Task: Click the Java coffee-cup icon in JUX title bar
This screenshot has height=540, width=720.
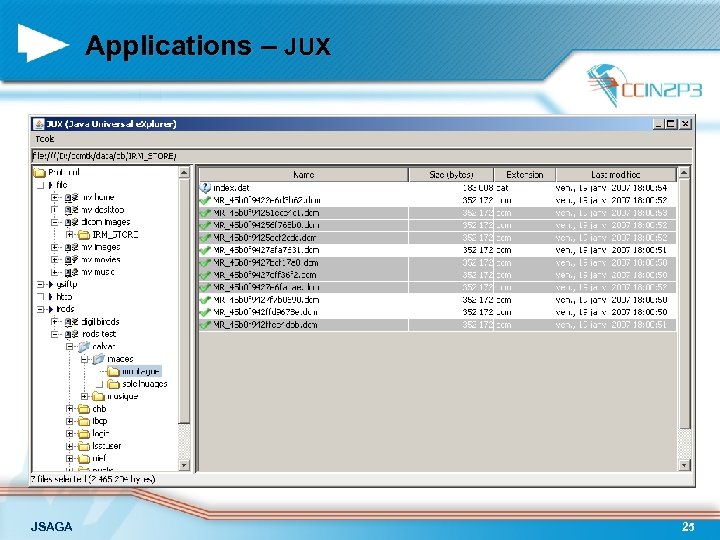Action: [x=39, y=124]
